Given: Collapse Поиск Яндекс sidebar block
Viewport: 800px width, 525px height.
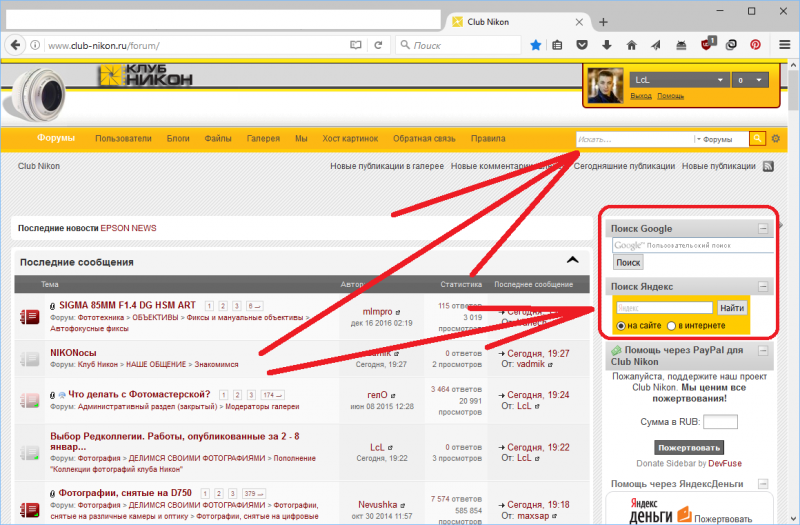Looking at the screenshot, I should click(763, 287).
